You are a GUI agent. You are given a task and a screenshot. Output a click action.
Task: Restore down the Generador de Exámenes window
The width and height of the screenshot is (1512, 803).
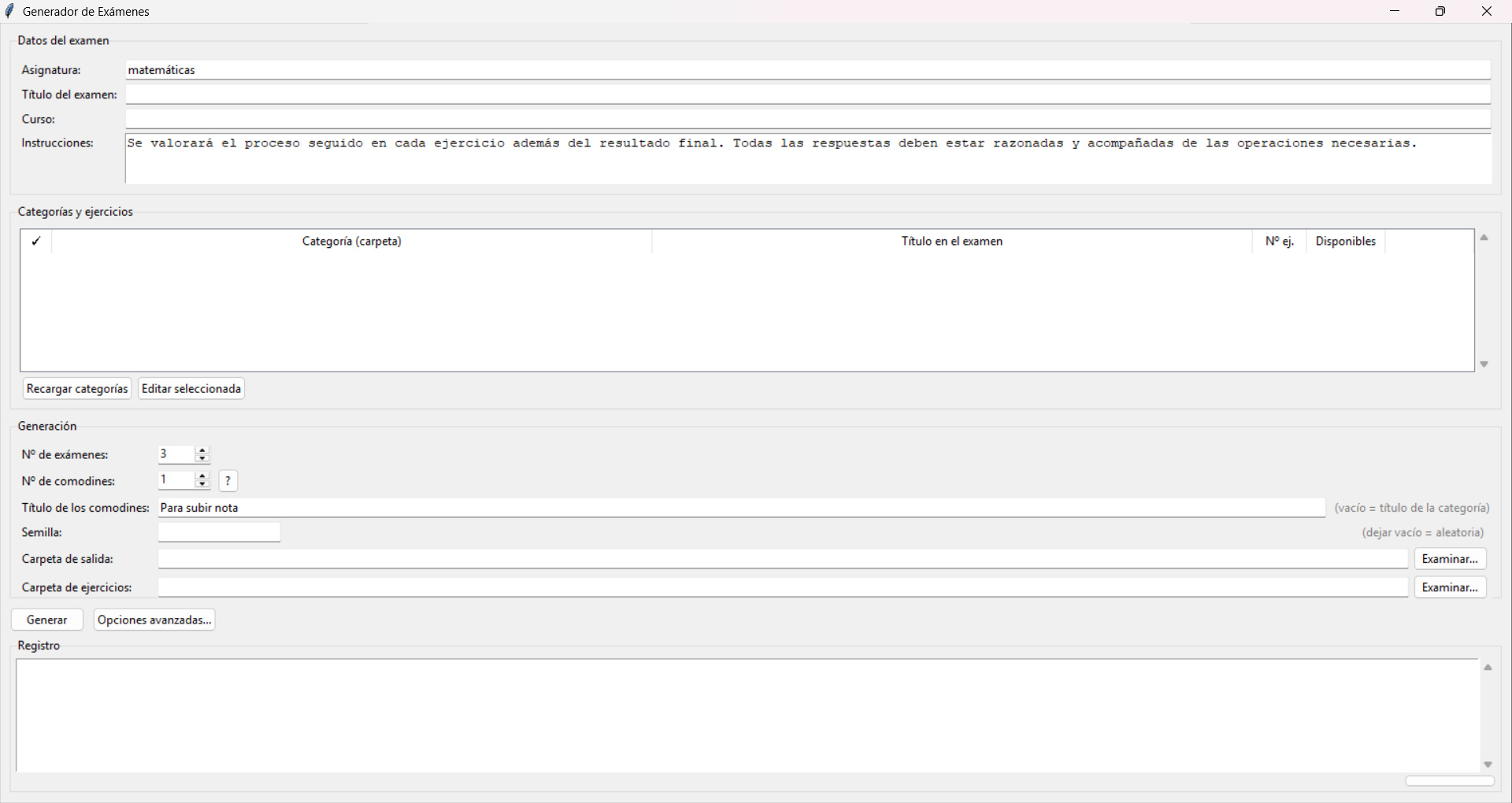1440,11
